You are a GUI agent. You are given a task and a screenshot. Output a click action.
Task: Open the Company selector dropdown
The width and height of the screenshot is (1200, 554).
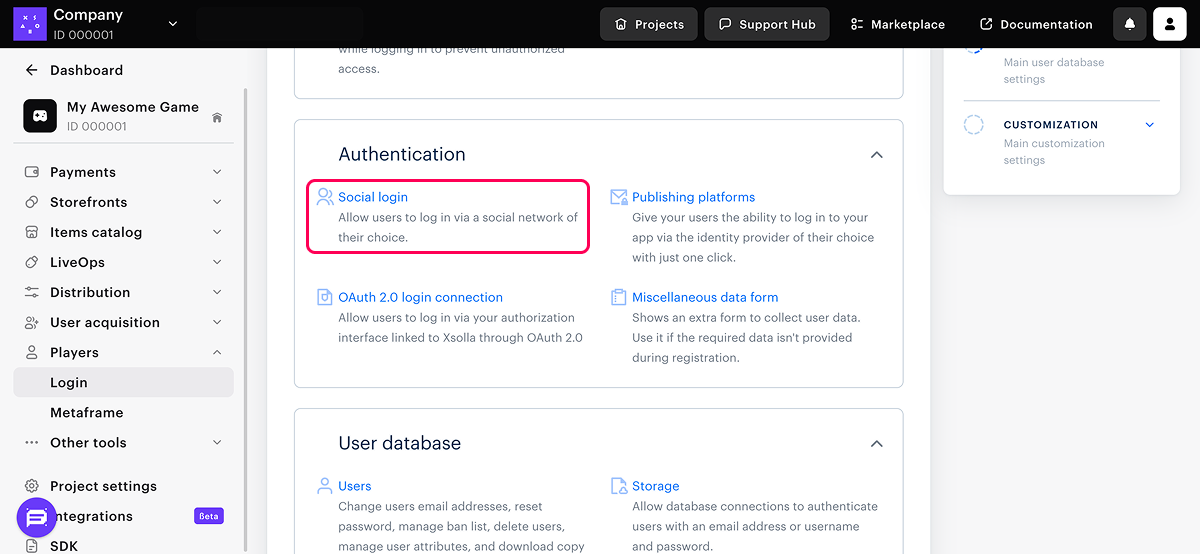[x=172, y=23]
